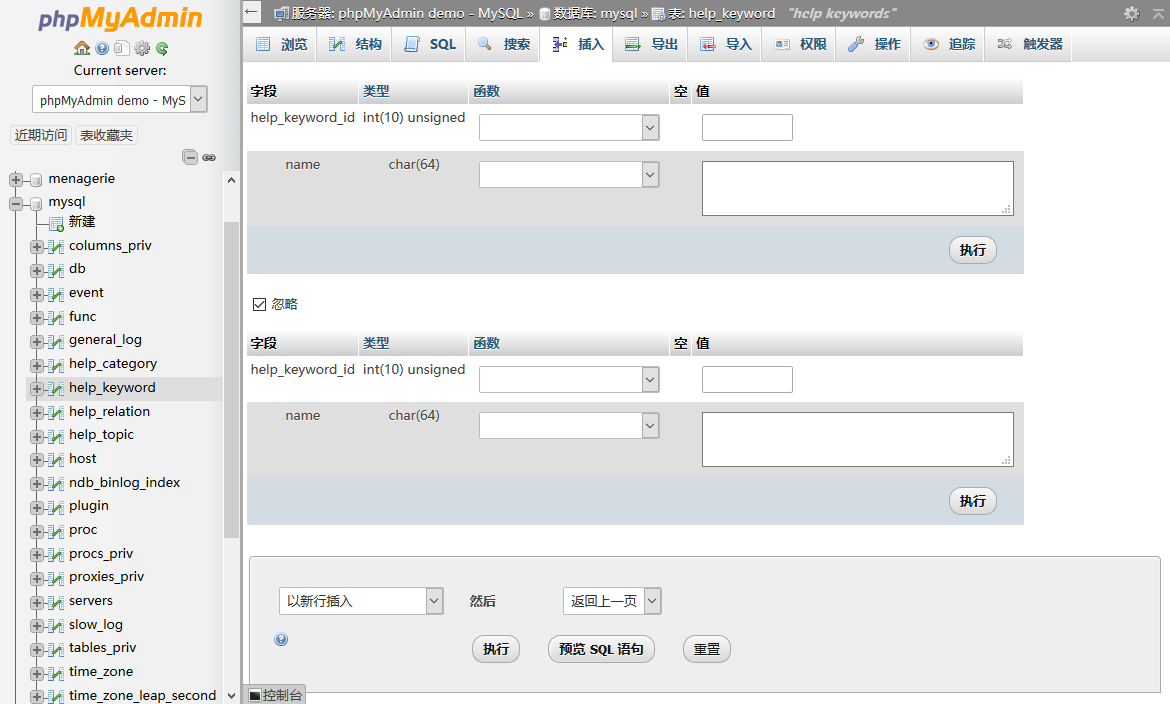Open function dropdown for first help_keyword_id row
This screenshot has height=704, width=1170.
pos(568,127)
